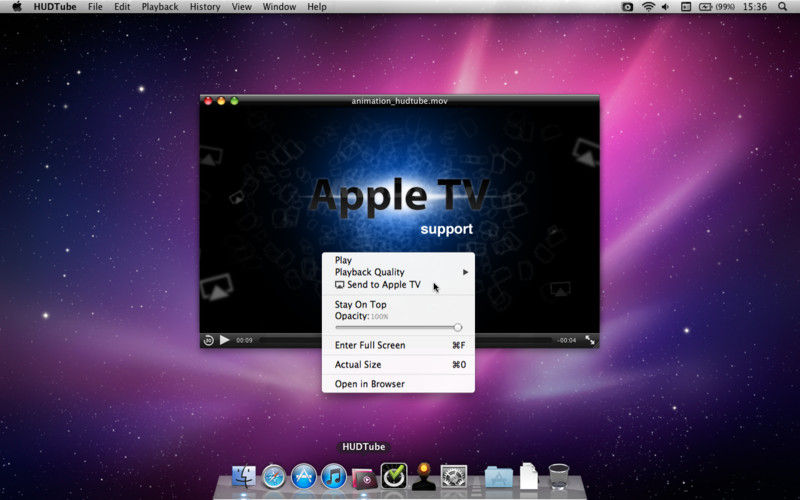Screen dimensions: 800x500
Task: Click the HUDTube checkmark dock icon
Action: click(x=394, y=476)
